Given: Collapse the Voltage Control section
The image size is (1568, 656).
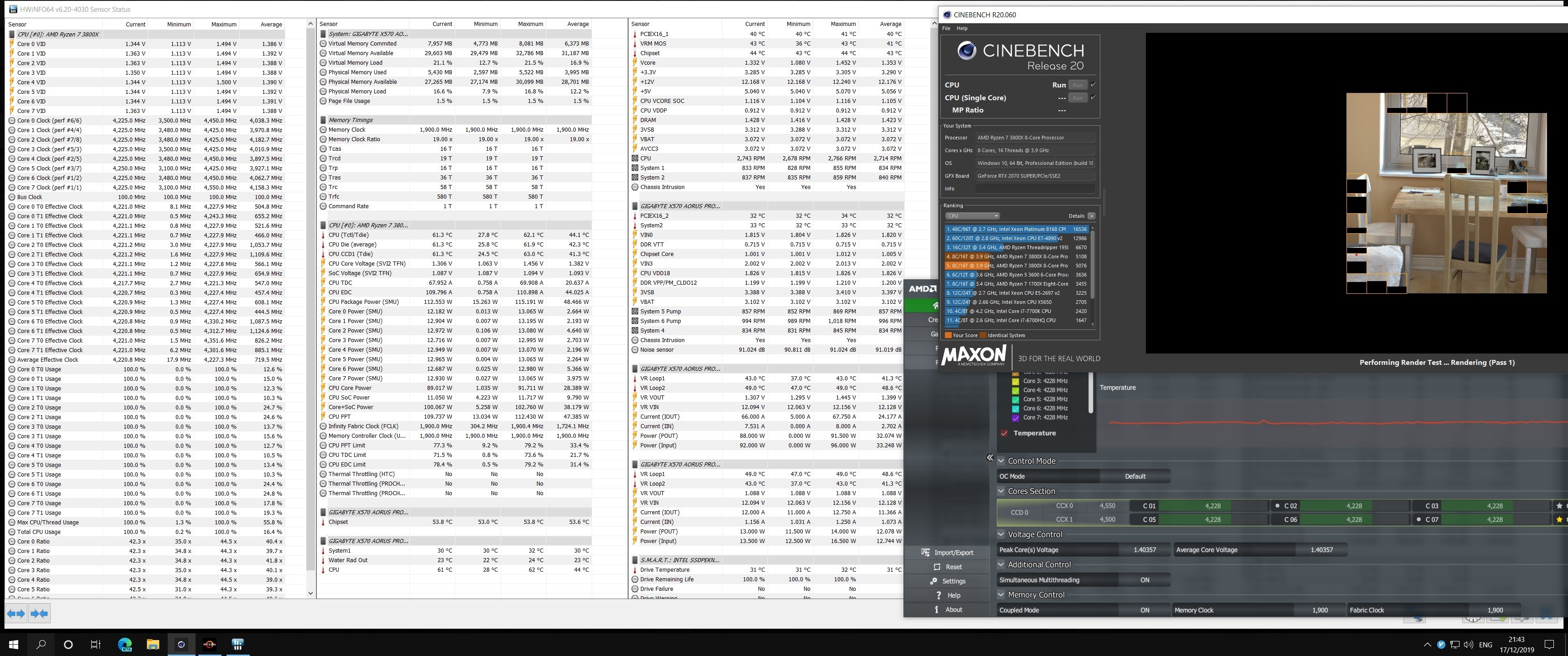Looking at the screenshot, I should click(1001, 534).
